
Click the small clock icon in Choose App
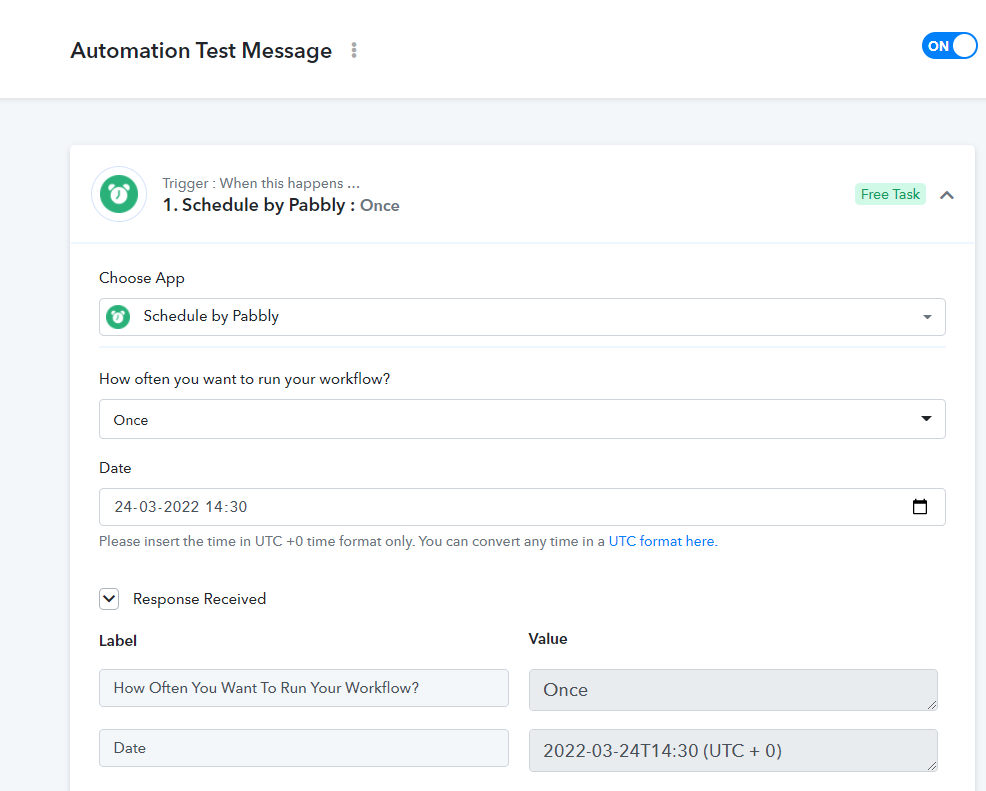point(119,317)
